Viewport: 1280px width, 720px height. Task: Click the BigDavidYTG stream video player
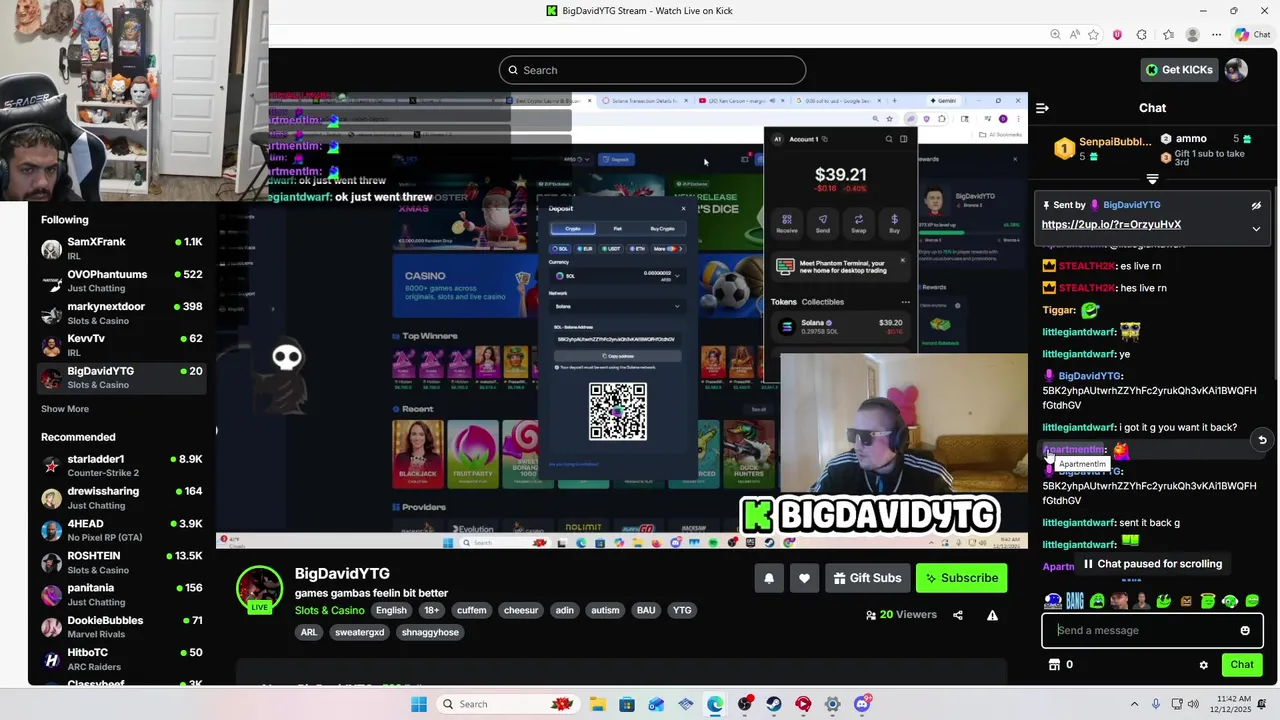point(622,320)
